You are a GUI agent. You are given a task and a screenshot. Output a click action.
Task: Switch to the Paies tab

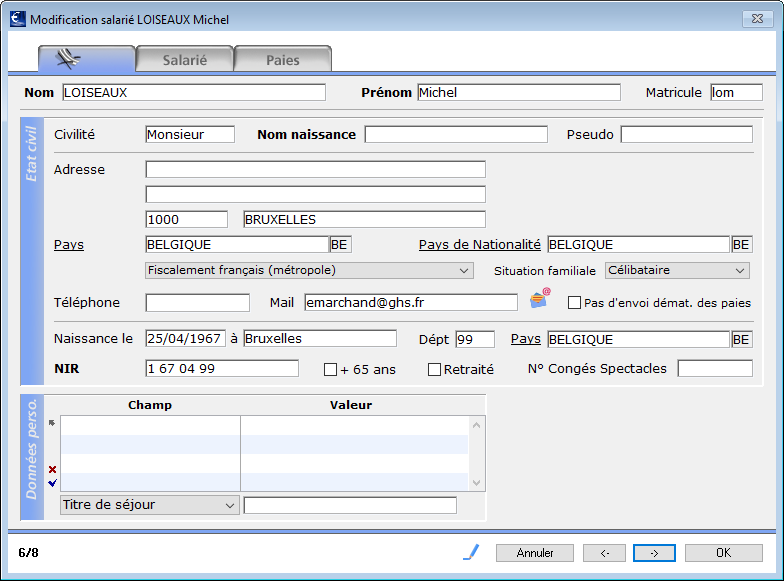tap(282, 60)
